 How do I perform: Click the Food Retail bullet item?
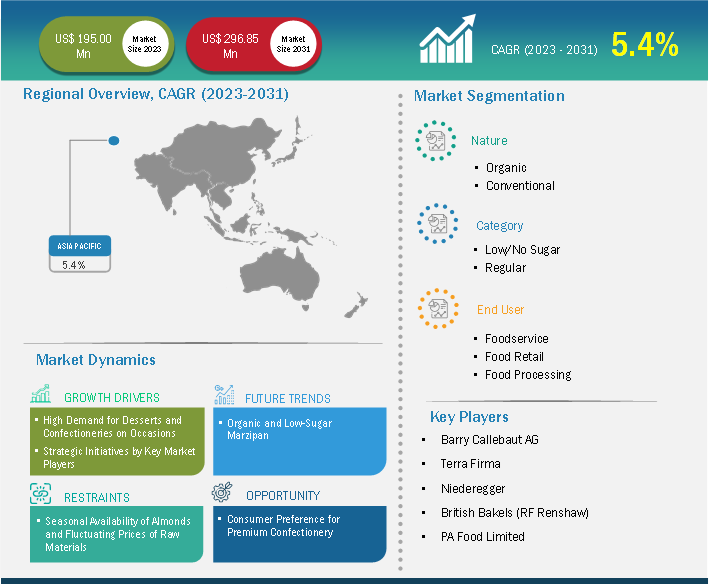(x=514, y=357)
